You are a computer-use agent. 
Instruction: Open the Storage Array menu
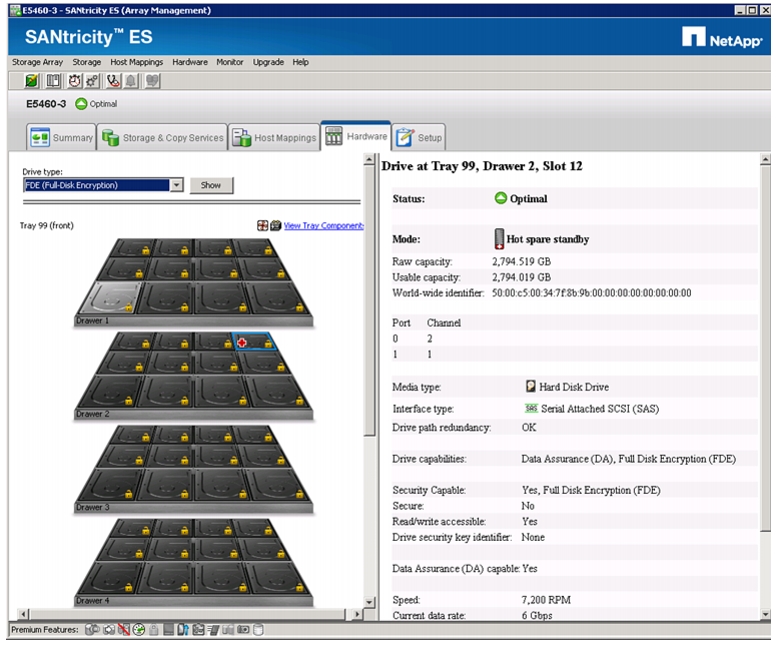click(37, 62)
